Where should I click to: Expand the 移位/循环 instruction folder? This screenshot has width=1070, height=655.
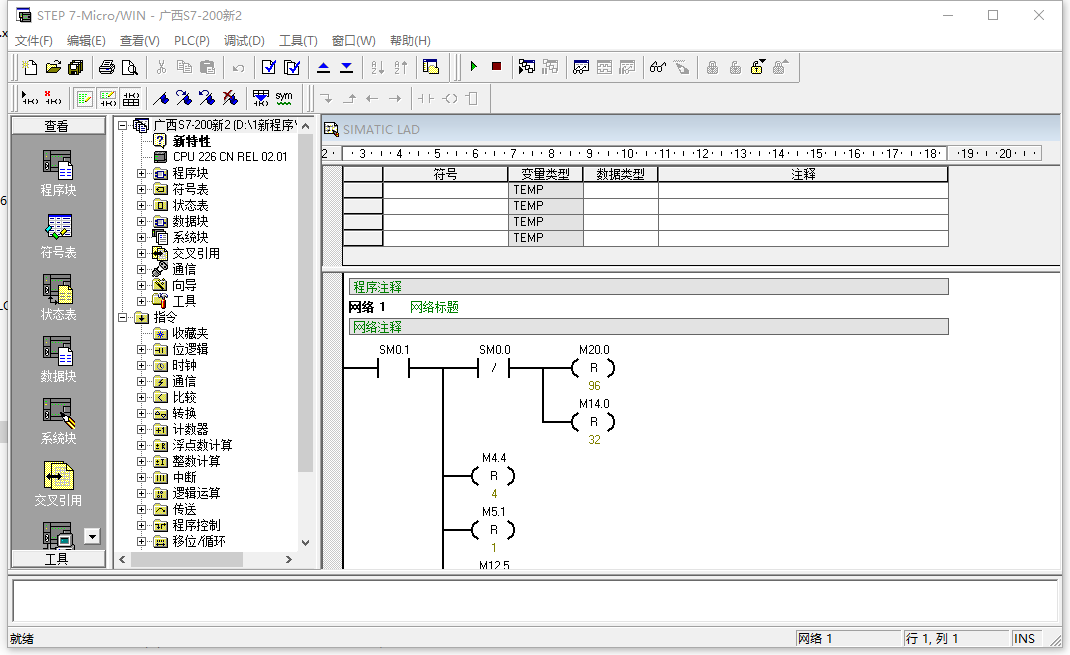pyautogui.click(x=141, y=541)
